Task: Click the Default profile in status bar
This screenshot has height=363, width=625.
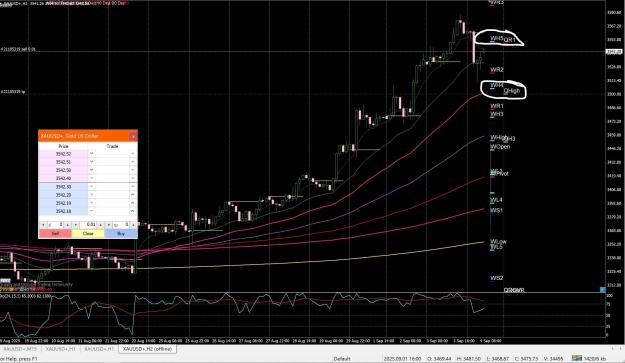Action: point(342,359)
